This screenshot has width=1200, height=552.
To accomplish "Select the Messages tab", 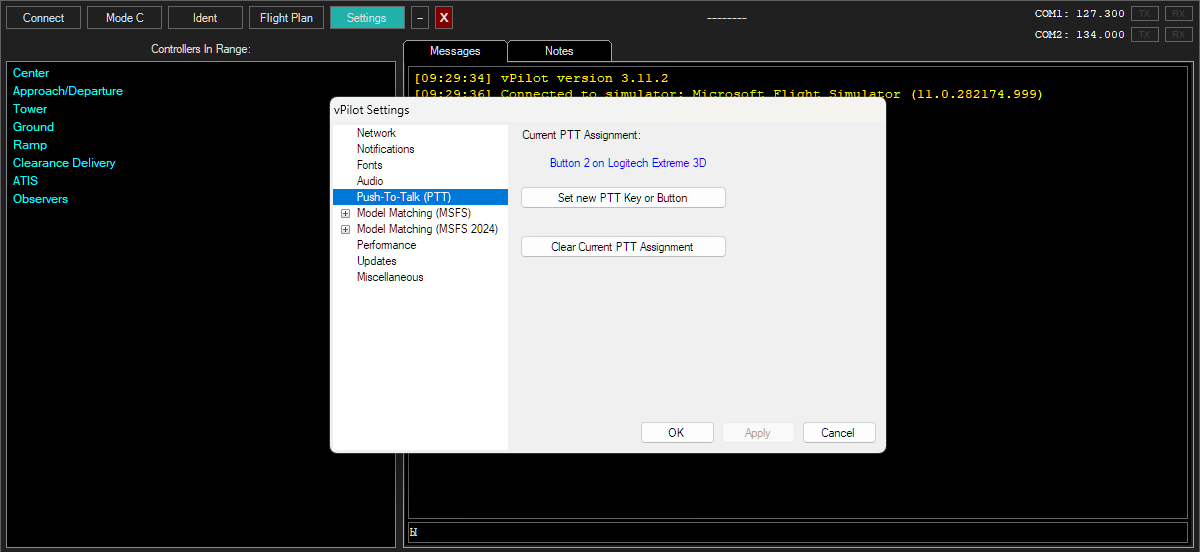I will [x=455, y=51].
